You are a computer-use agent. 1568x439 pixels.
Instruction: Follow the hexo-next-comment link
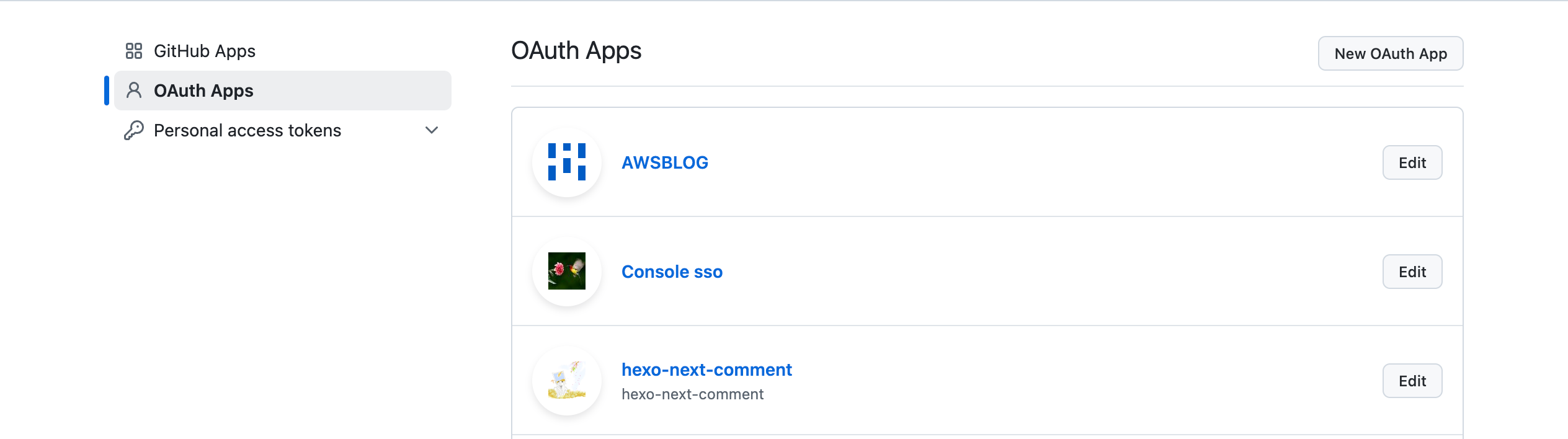click(x=706, y=370)
